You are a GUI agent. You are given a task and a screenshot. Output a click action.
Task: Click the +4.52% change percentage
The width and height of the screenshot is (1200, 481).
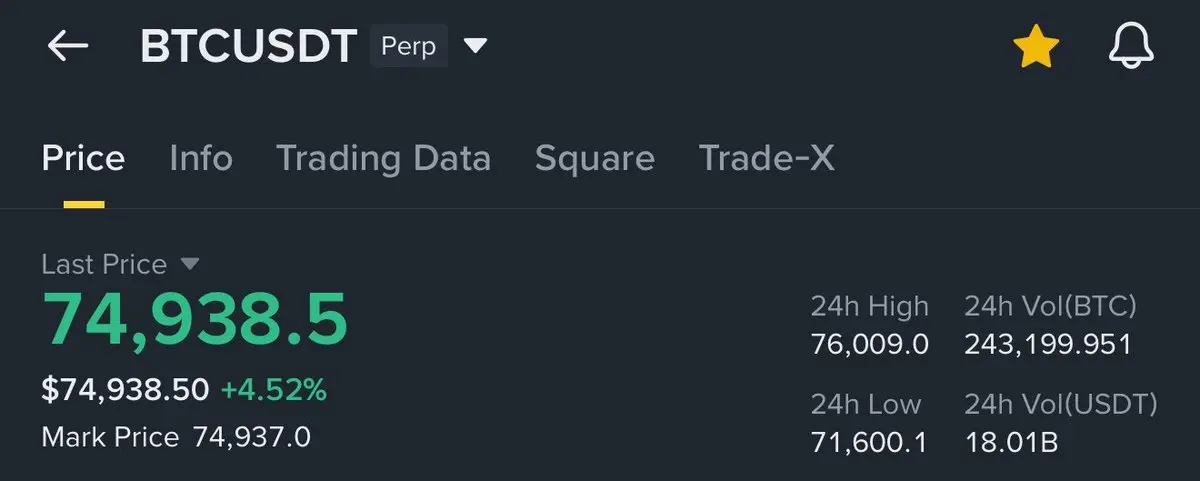273,390
